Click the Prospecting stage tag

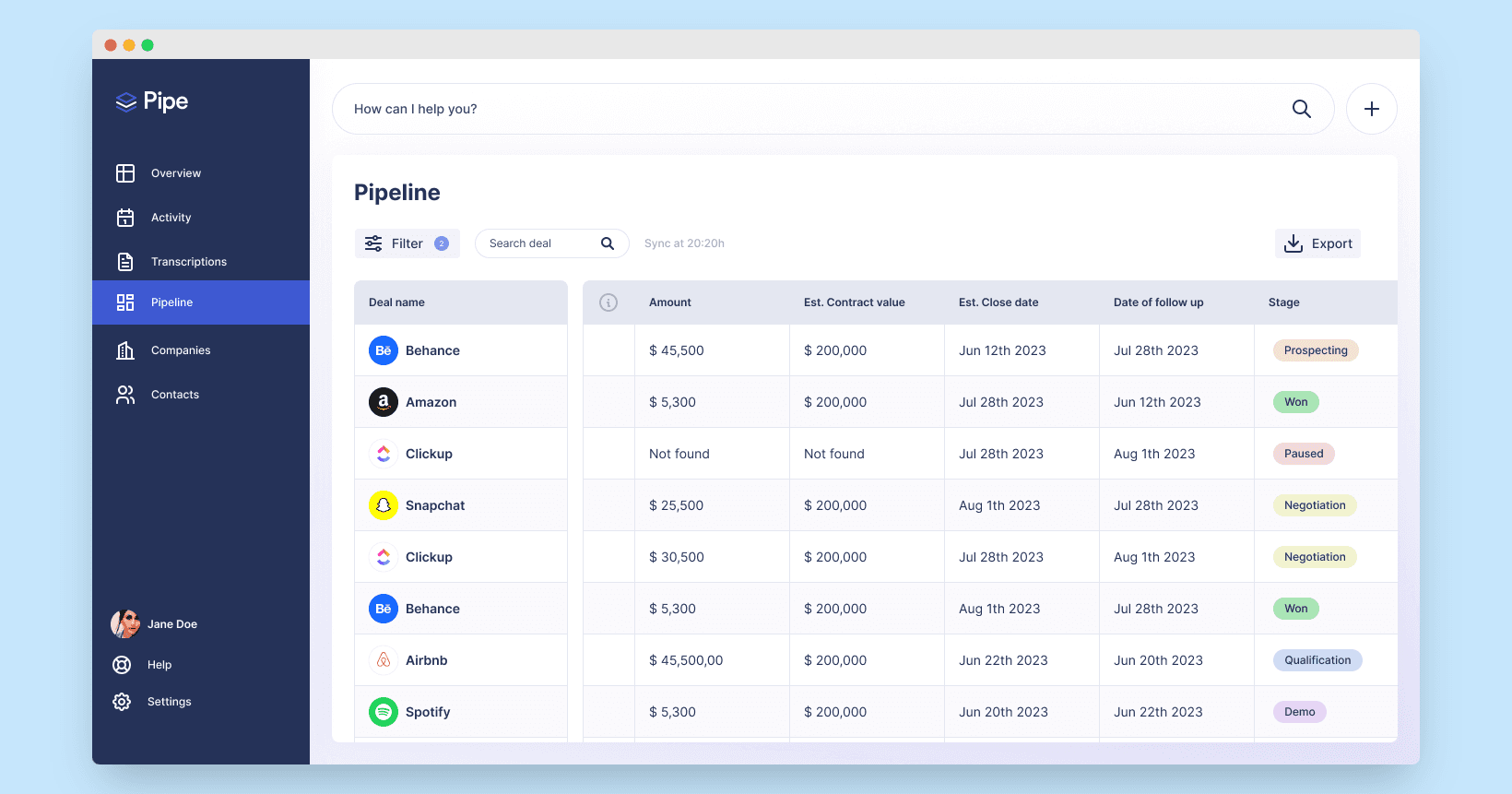(x=1316, y=350)
